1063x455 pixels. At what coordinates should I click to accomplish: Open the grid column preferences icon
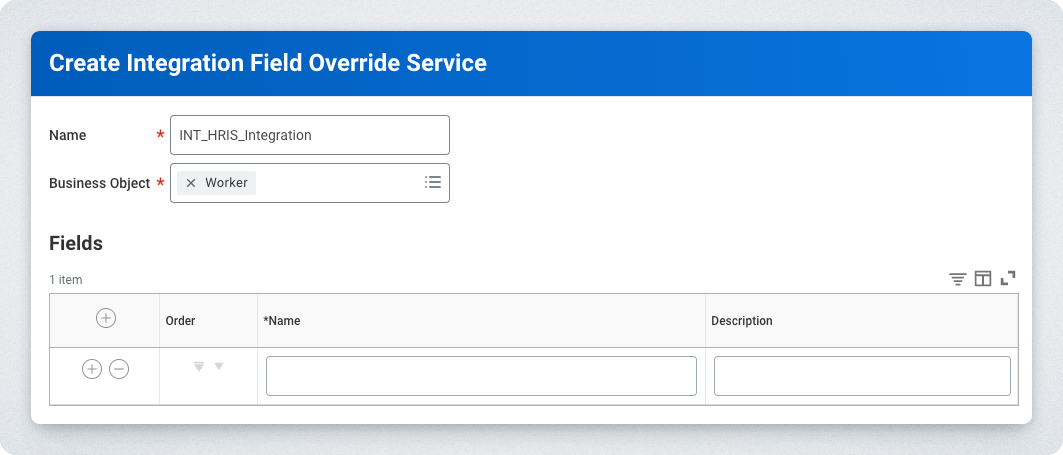983,279
